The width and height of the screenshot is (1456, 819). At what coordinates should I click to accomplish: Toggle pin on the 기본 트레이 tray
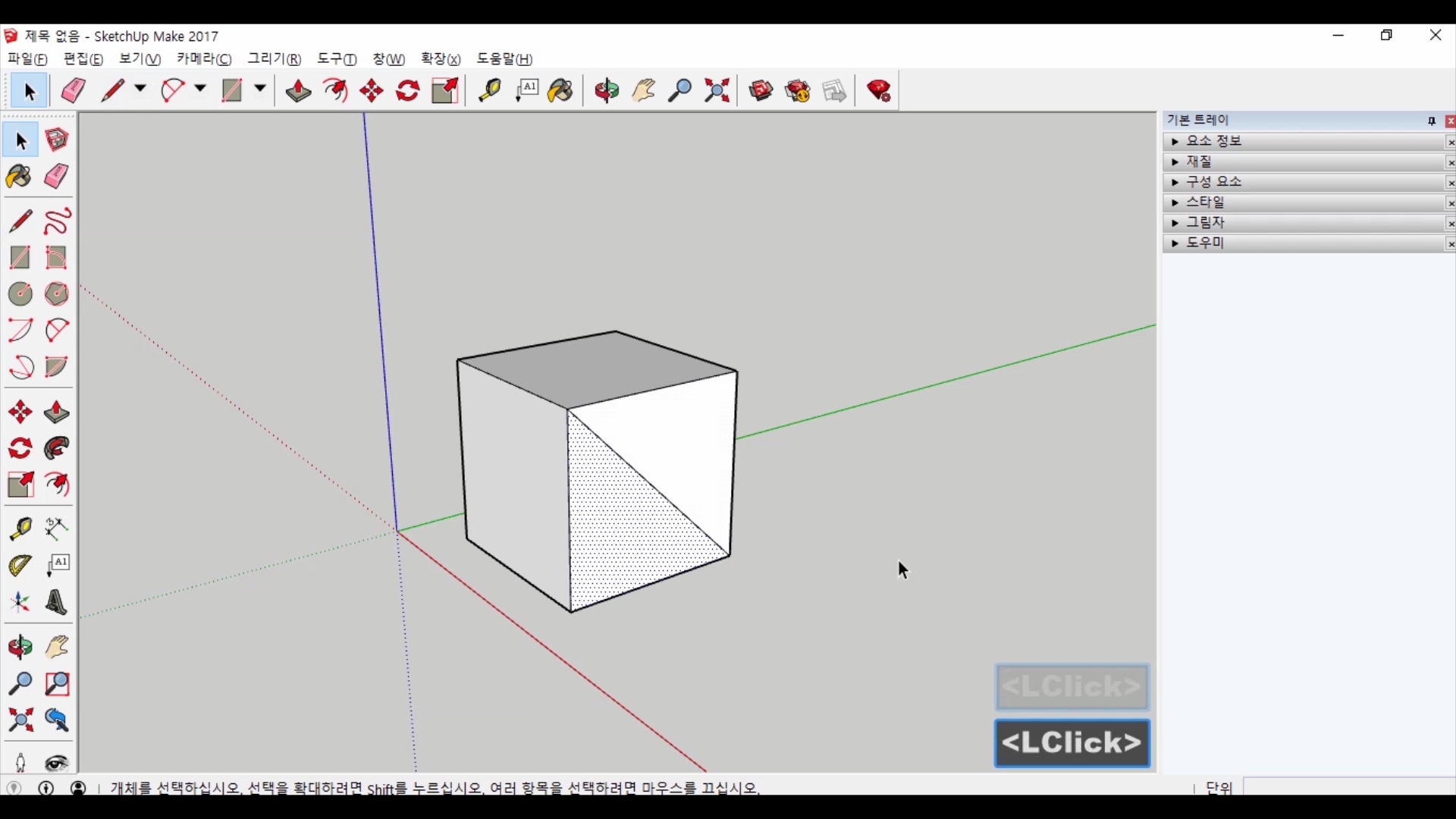coord(1431,121)
